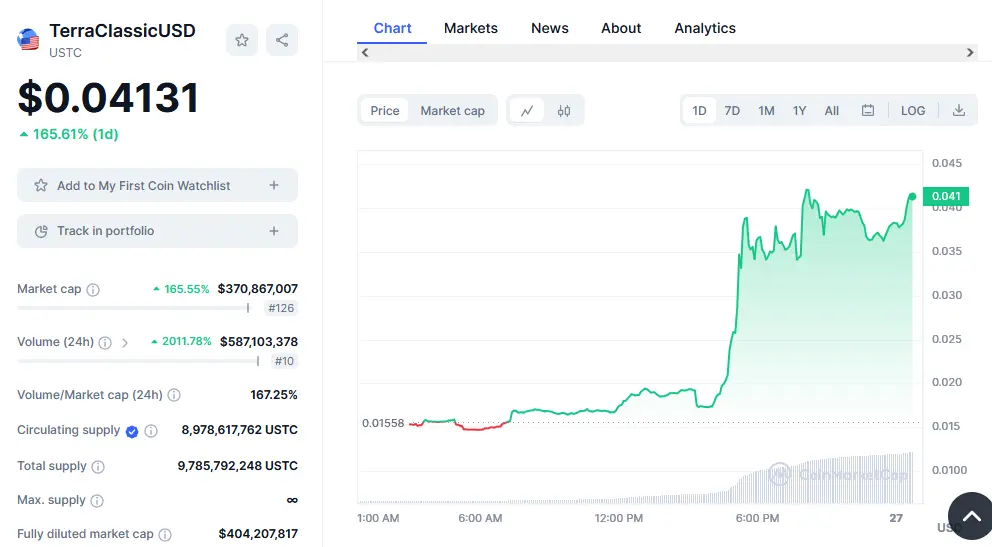Image resolution: width=992 pixels, height=547 pixels.
Task: Show Market cap info tooltip icon
Action: (93, 290)
